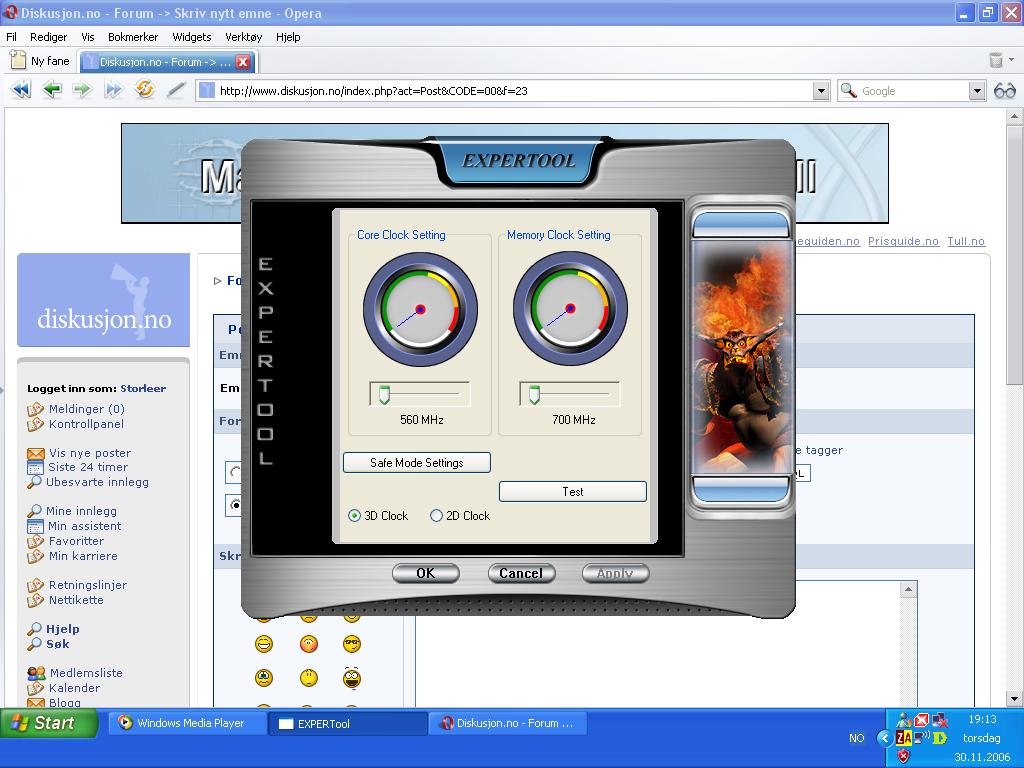Click the Kalender sidebar icon
Viewport: 1024px width, 768px height.
click(x=35, y=688)
